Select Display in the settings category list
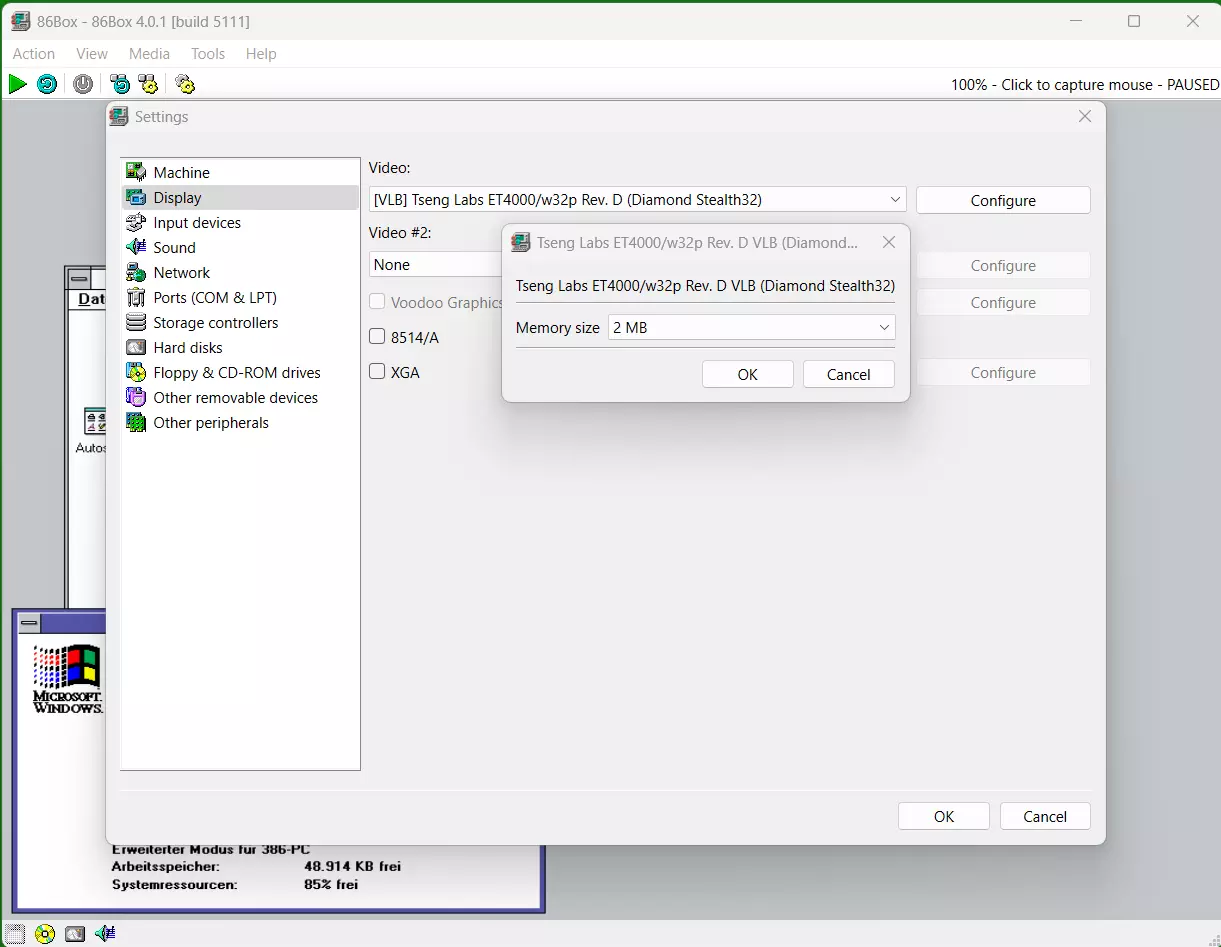 click(240, 197)
